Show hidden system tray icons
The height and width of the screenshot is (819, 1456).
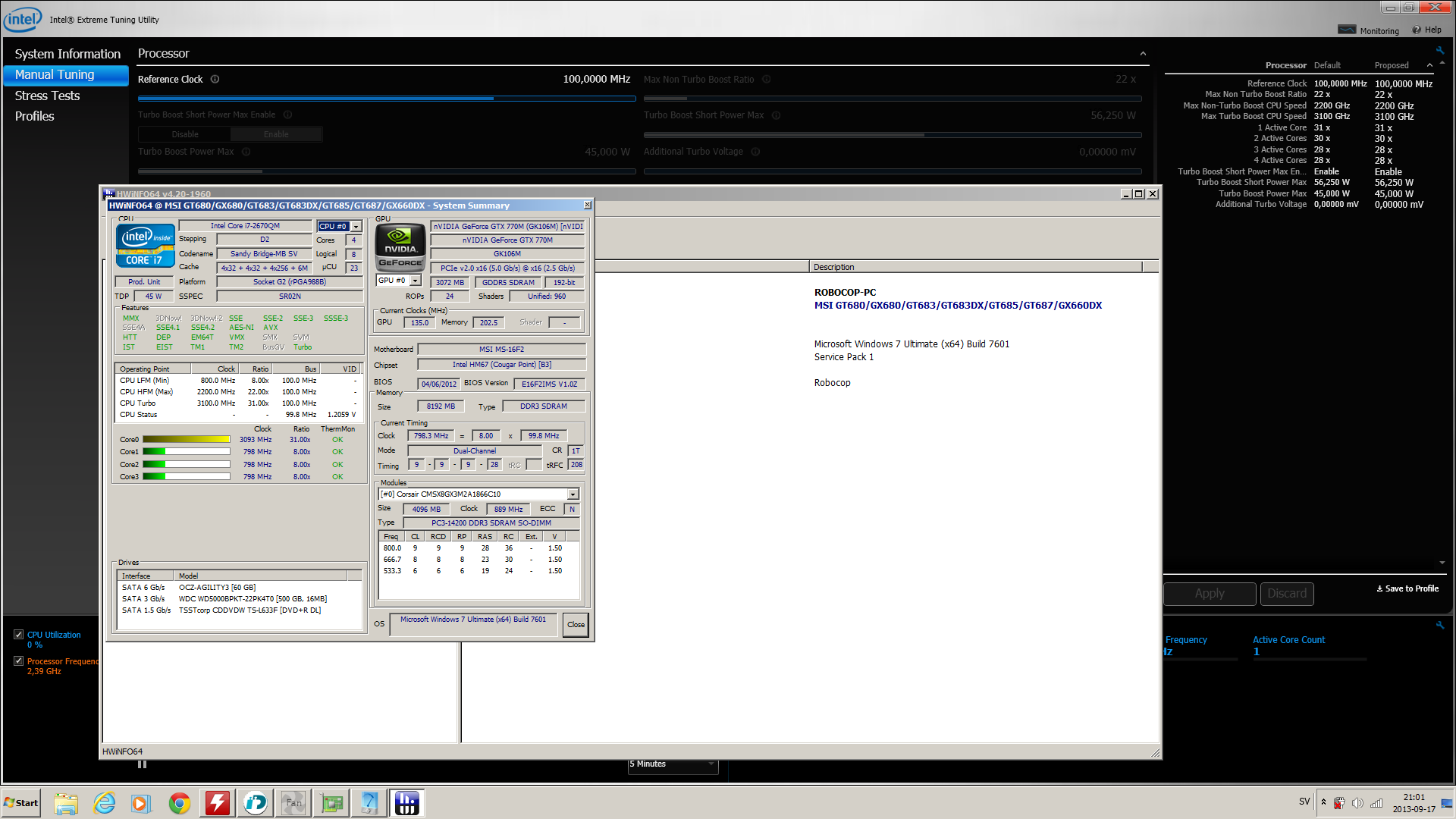click(1324, 802)
